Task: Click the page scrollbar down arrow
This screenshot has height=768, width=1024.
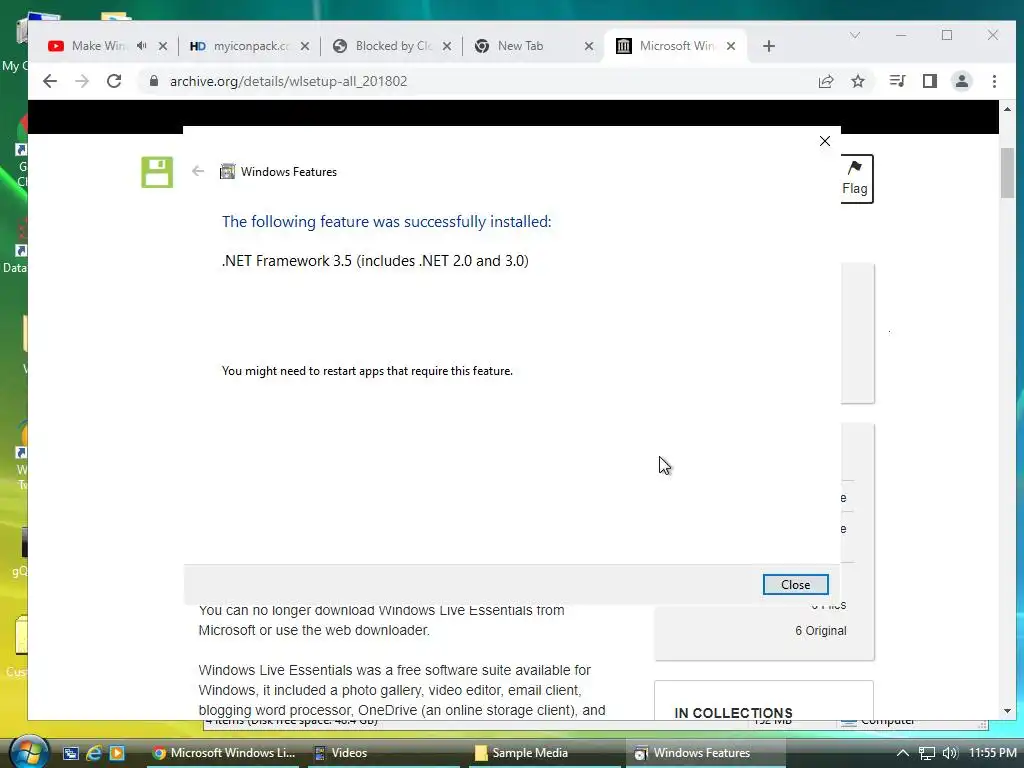Action: point(1006,711)
